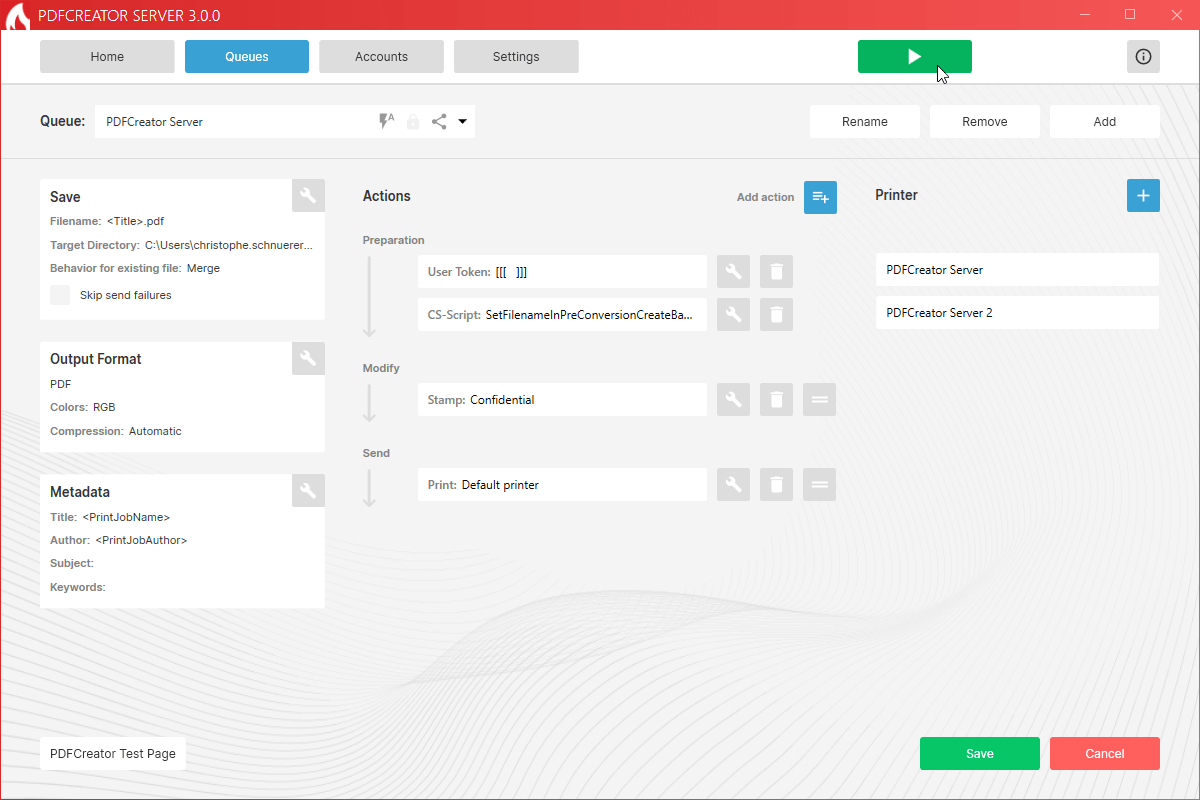The width and height of the screenshot is (1200, 800).
Task: Select the Queues tab
Action: click(x=247, y=57)
